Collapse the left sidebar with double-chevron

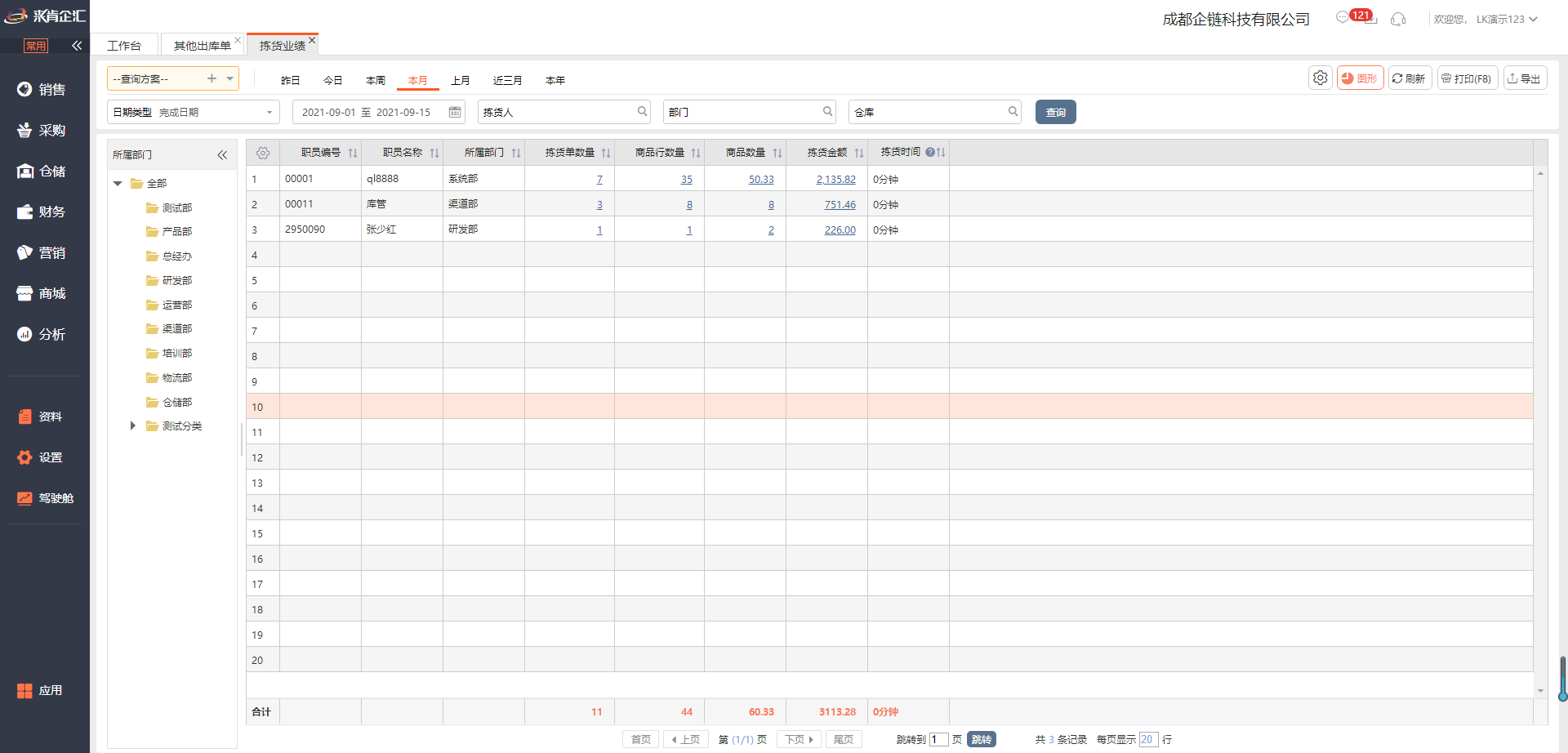(77, 46)
